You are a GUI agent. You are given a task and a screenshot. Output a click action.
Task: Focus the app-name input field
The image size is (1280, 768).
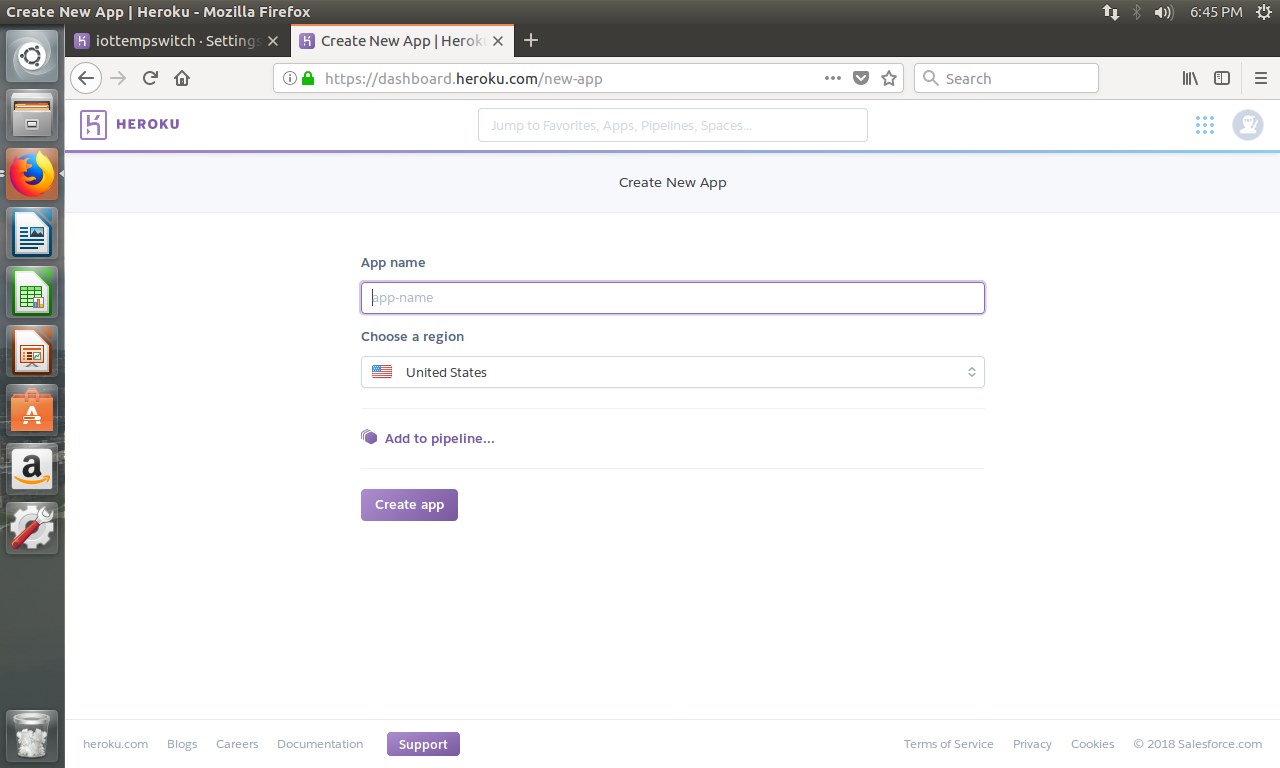tap(673, 298)
